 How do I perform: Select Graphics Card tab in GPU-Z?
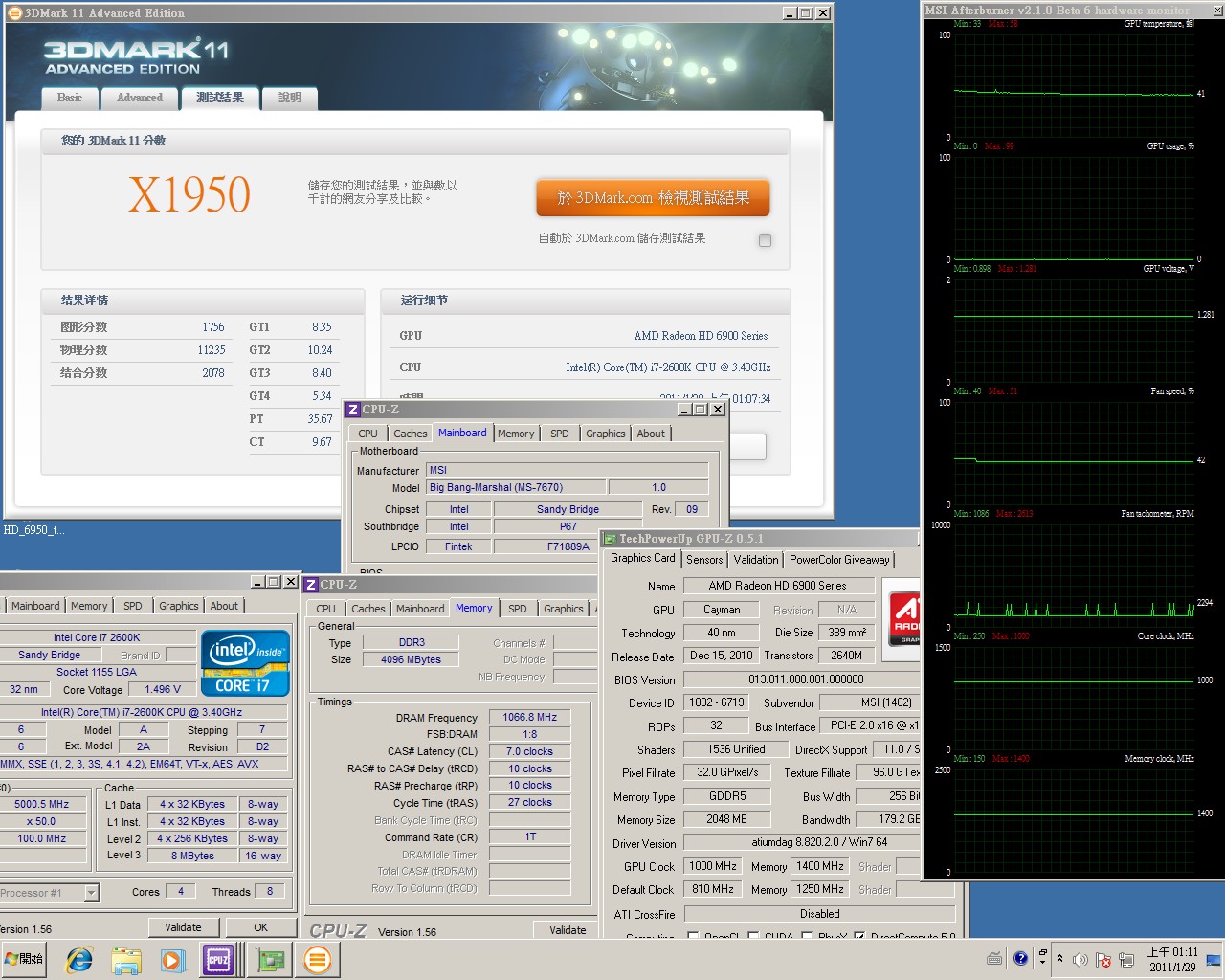[x=643, y=558]
